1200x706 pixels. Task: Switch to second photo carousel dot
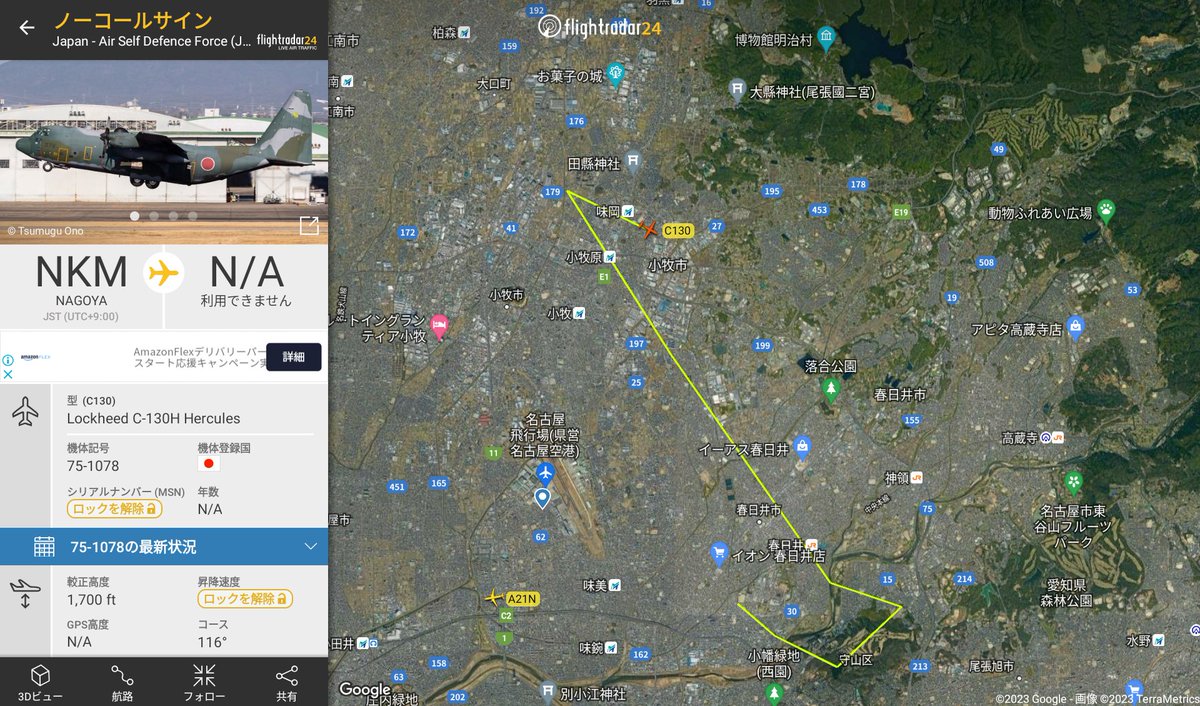click(153, 216)
